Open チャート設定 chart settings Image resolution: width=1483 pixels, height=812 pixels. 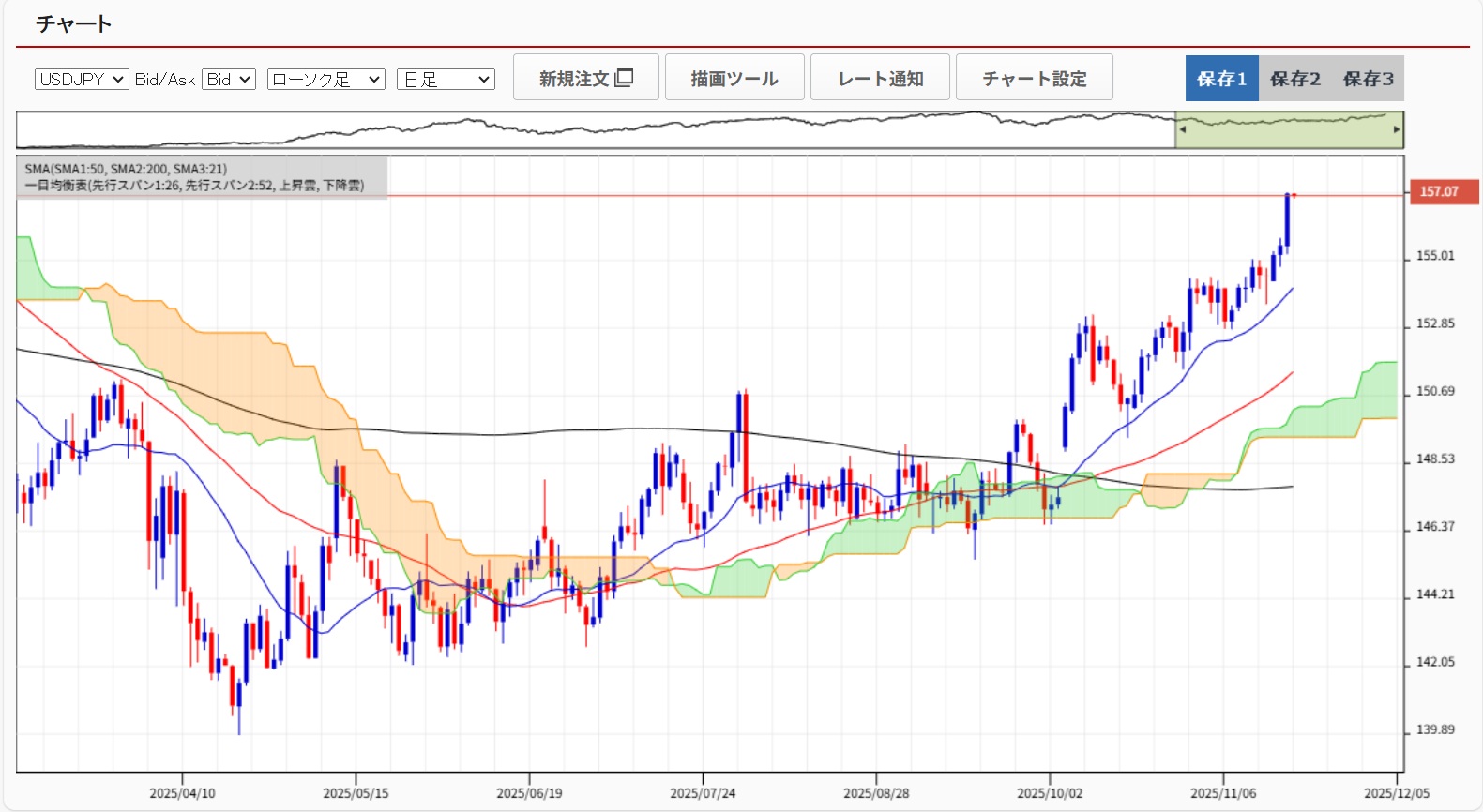(x=1034, y=78)
